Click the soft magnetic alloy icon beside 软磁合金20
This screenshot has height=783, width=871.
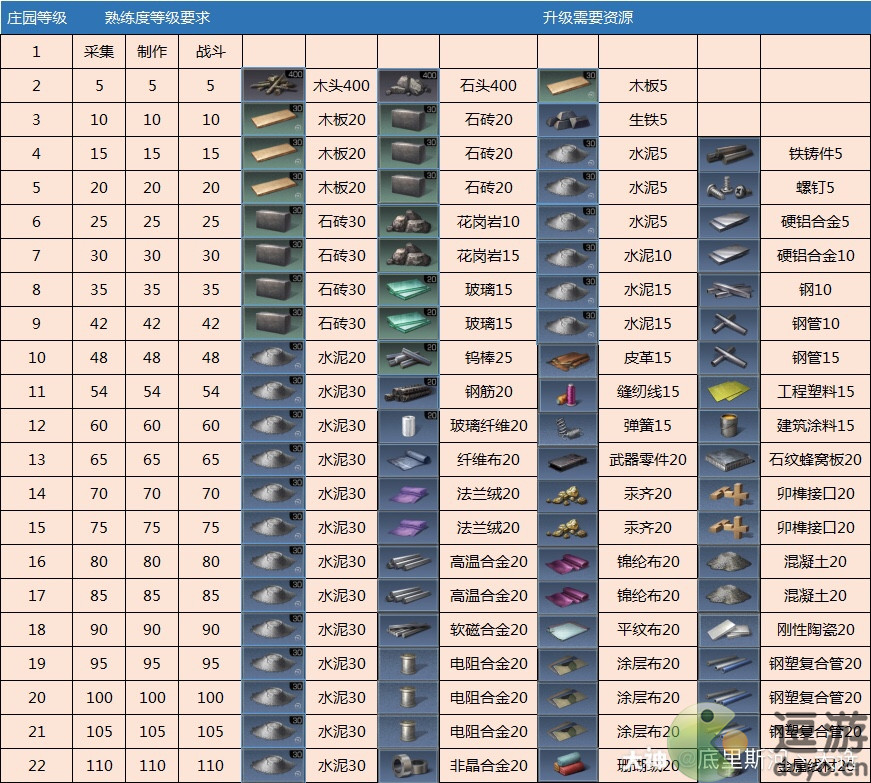pos(408,629)
